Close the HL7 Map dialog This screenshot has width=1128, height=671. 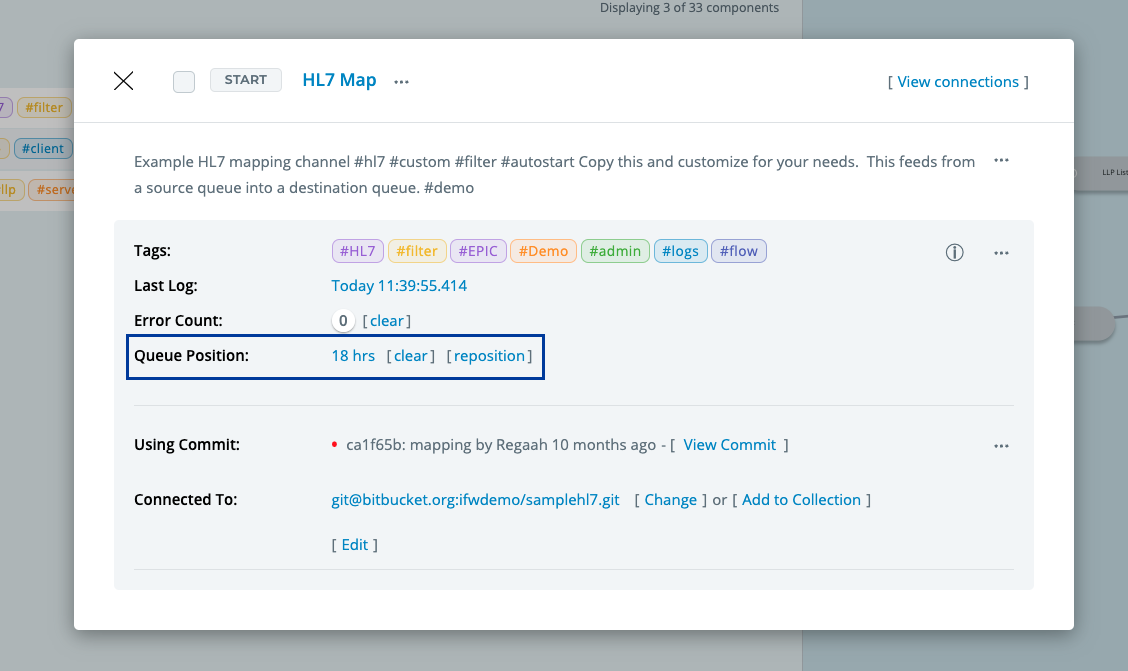pyautogui.click(x=123, y=81)
